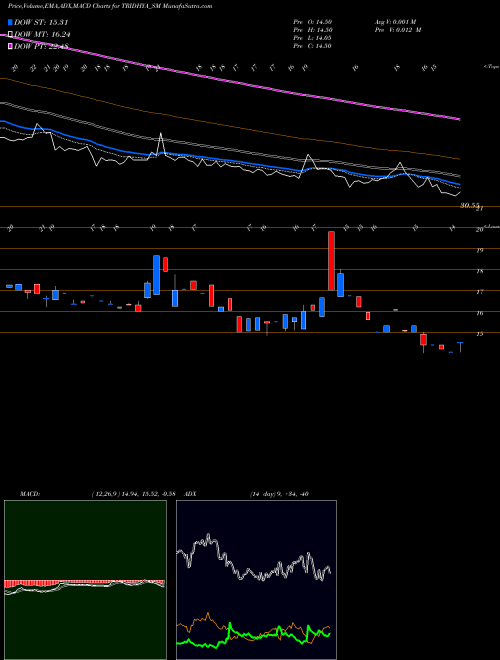Click the price axis label 17
Image resolution: width=500 pixels, height=660 pixels.
479,292
